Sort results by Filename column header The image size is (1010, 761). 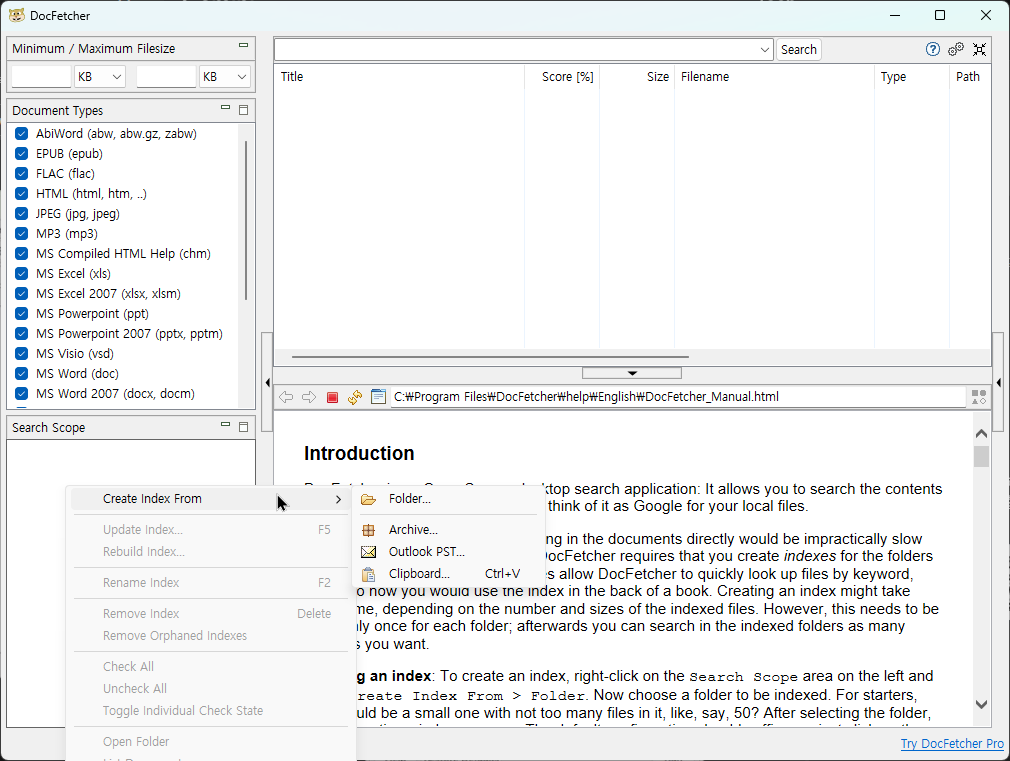(x=774, y=77)
